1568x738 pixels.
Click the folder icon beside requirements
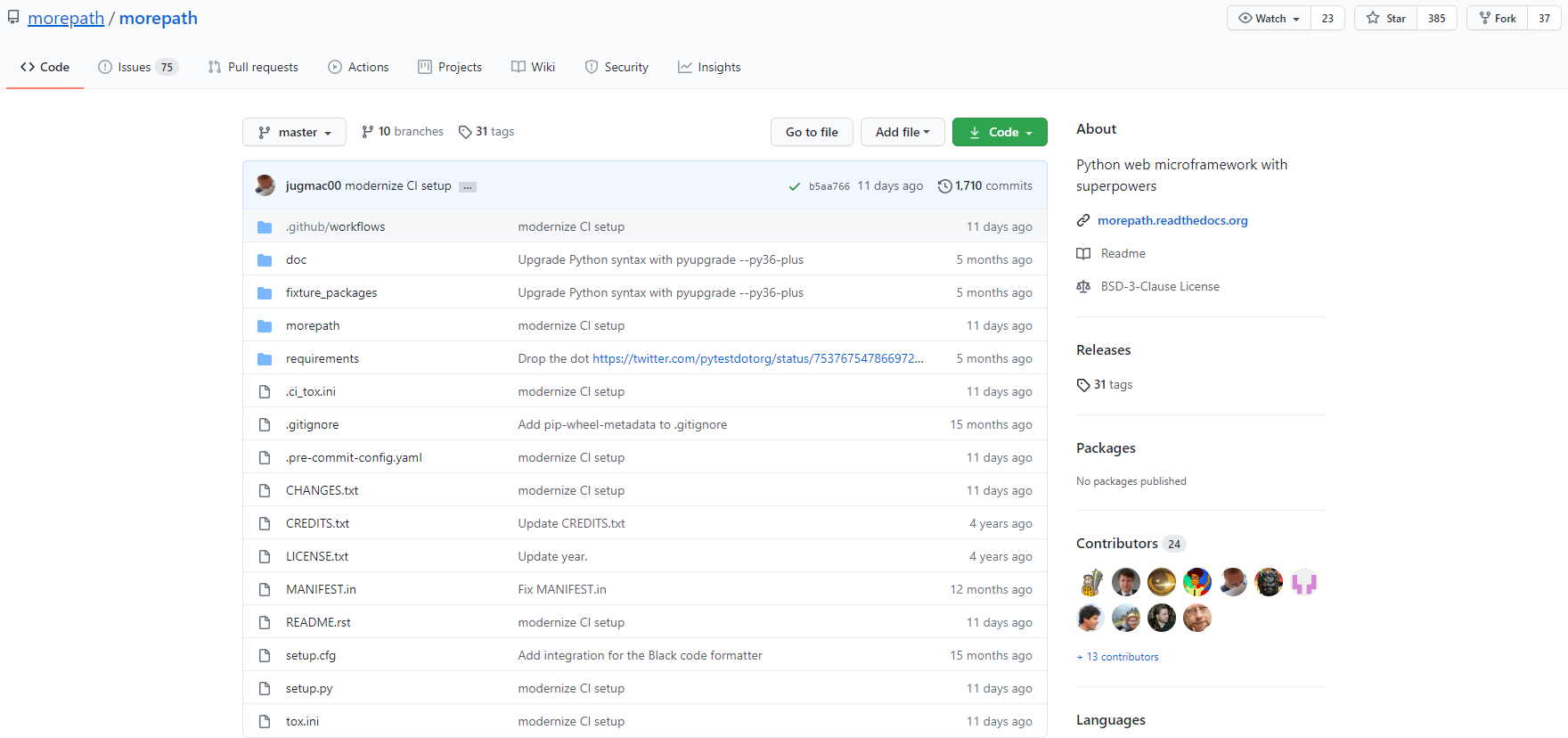(x=265, y=359)
